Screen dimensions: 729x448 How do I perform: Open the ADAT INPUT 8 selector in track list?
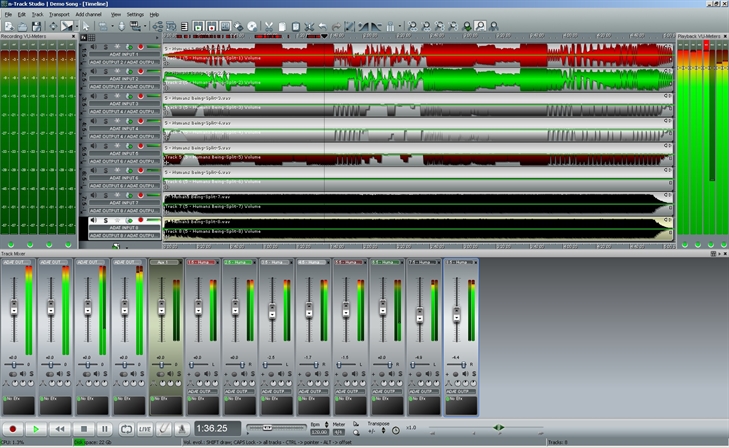124,228
